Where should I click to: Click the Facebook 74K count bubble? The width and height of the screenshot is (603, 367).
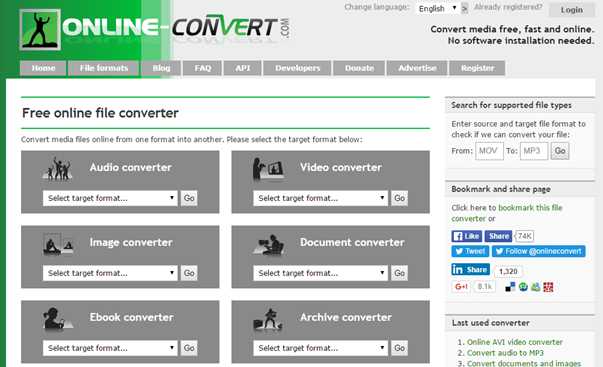coord(524,236)
